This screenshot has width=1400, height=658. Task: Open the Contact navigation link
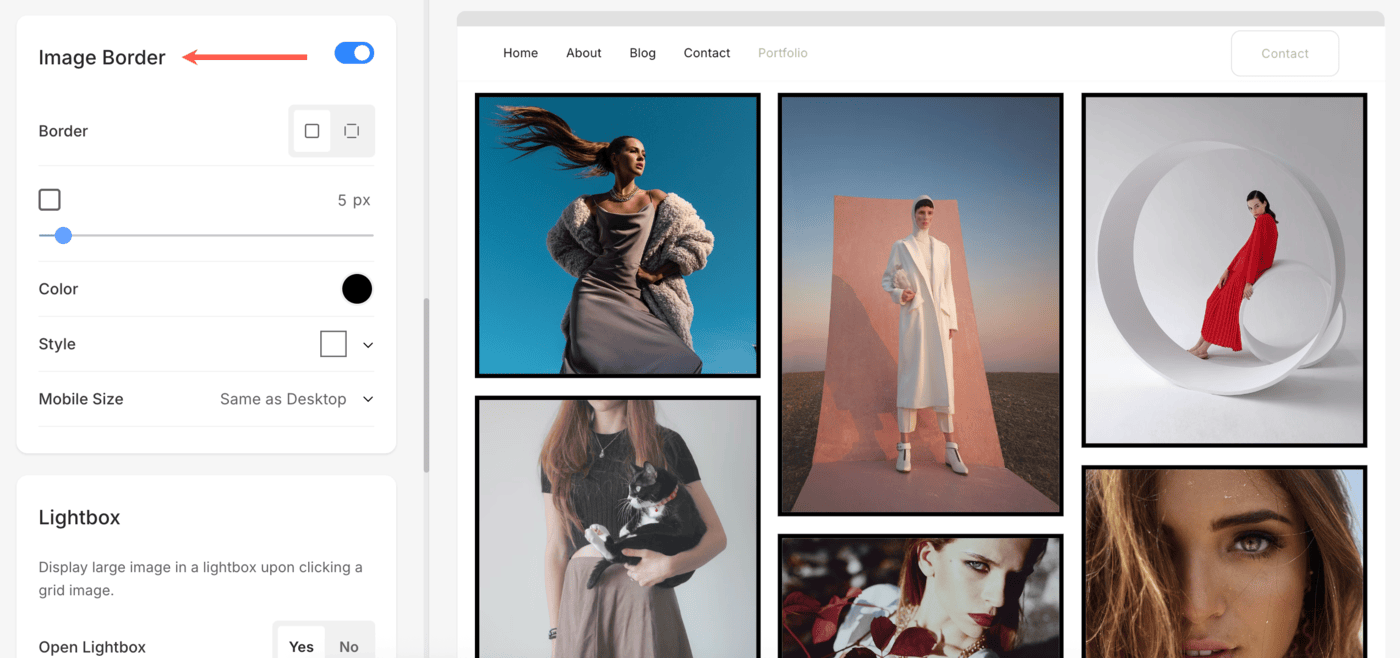click(707, 53)
